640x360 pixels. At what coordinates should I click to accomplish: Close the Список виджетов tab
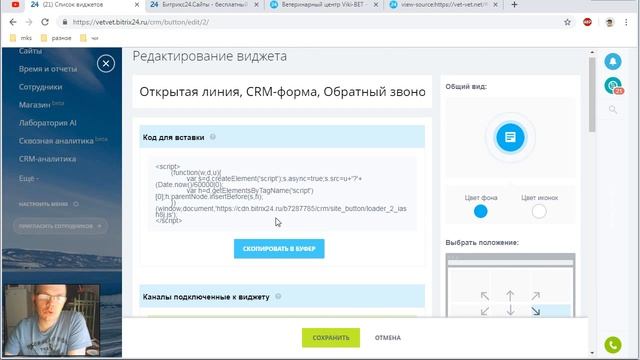click(x=137, y=4)
